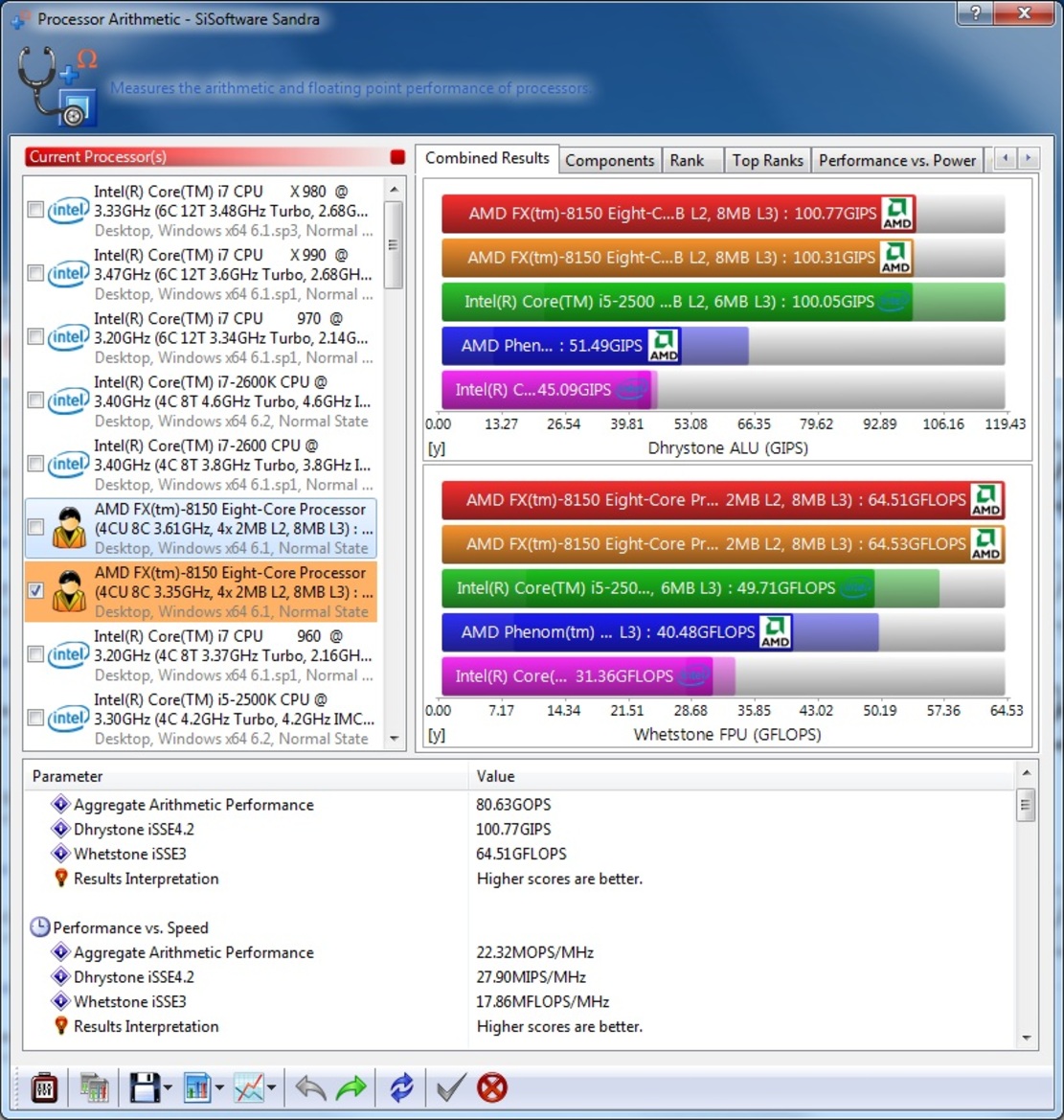Click the [y] label under Dhrystone chart
The height and width of the screenshot is (1120, 1064).
pyautogui.click(x=437, y=448)
